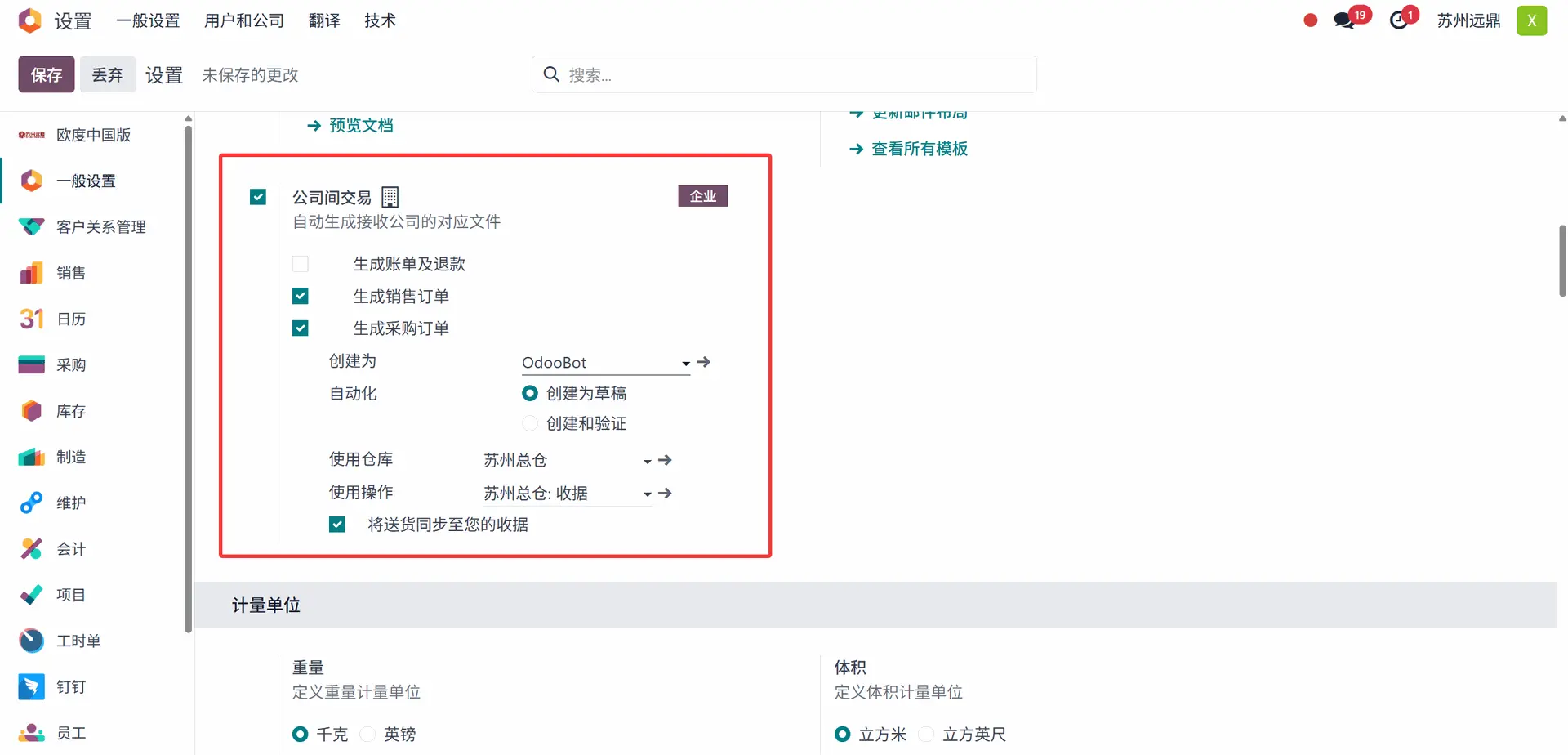Open the 技术 menu in top bar
This screenshot has width=1568, height=755.
click(x=380, y=20)
